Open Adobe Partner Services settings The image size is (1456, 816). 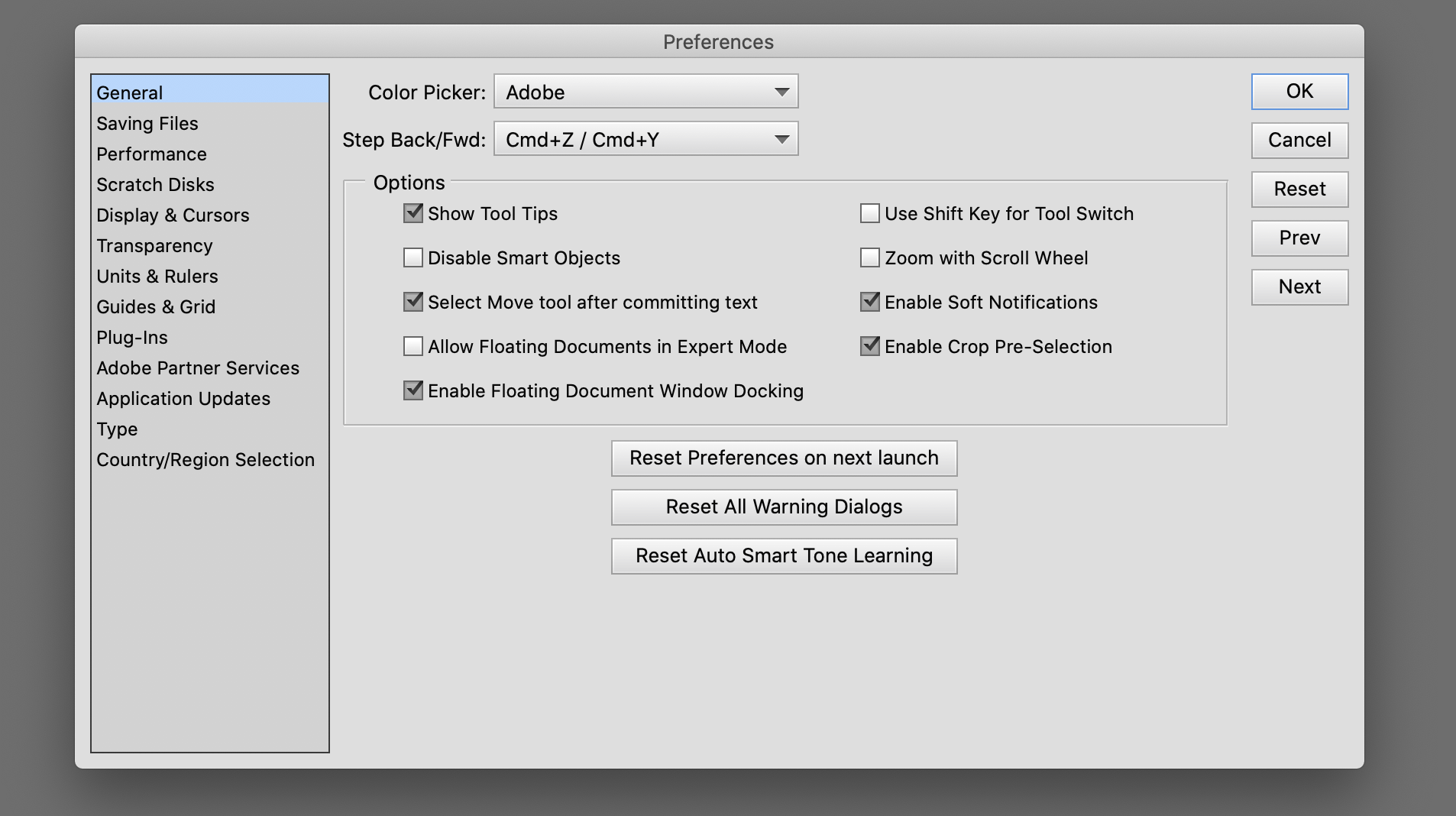(x=197, y=368)
